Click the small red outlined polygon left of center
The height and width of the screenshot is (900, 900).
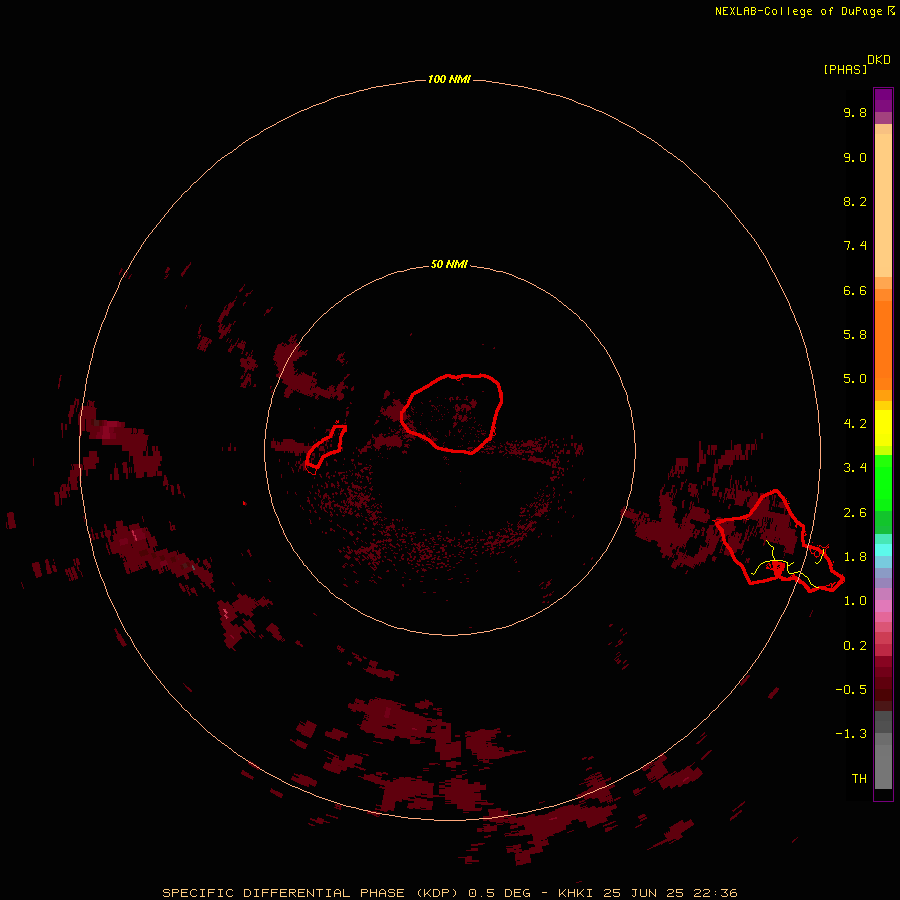325,447
